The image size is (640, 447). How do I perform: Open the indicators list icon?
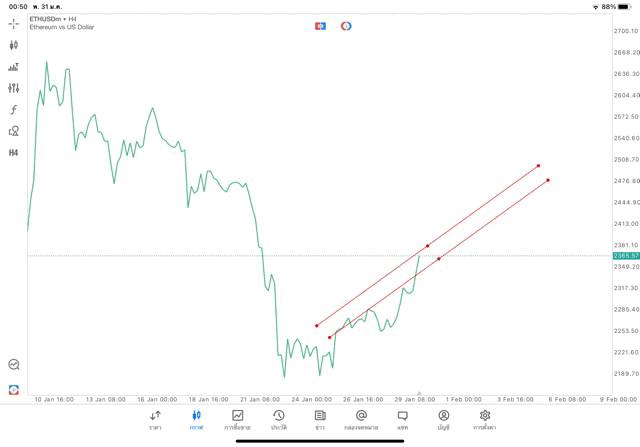13,67
